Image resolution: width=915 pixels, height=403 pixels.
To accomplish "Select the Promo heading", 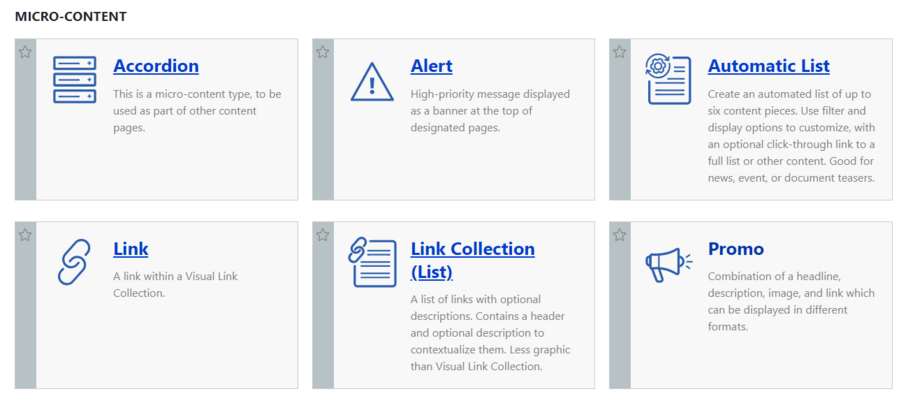I will [736, 249].
